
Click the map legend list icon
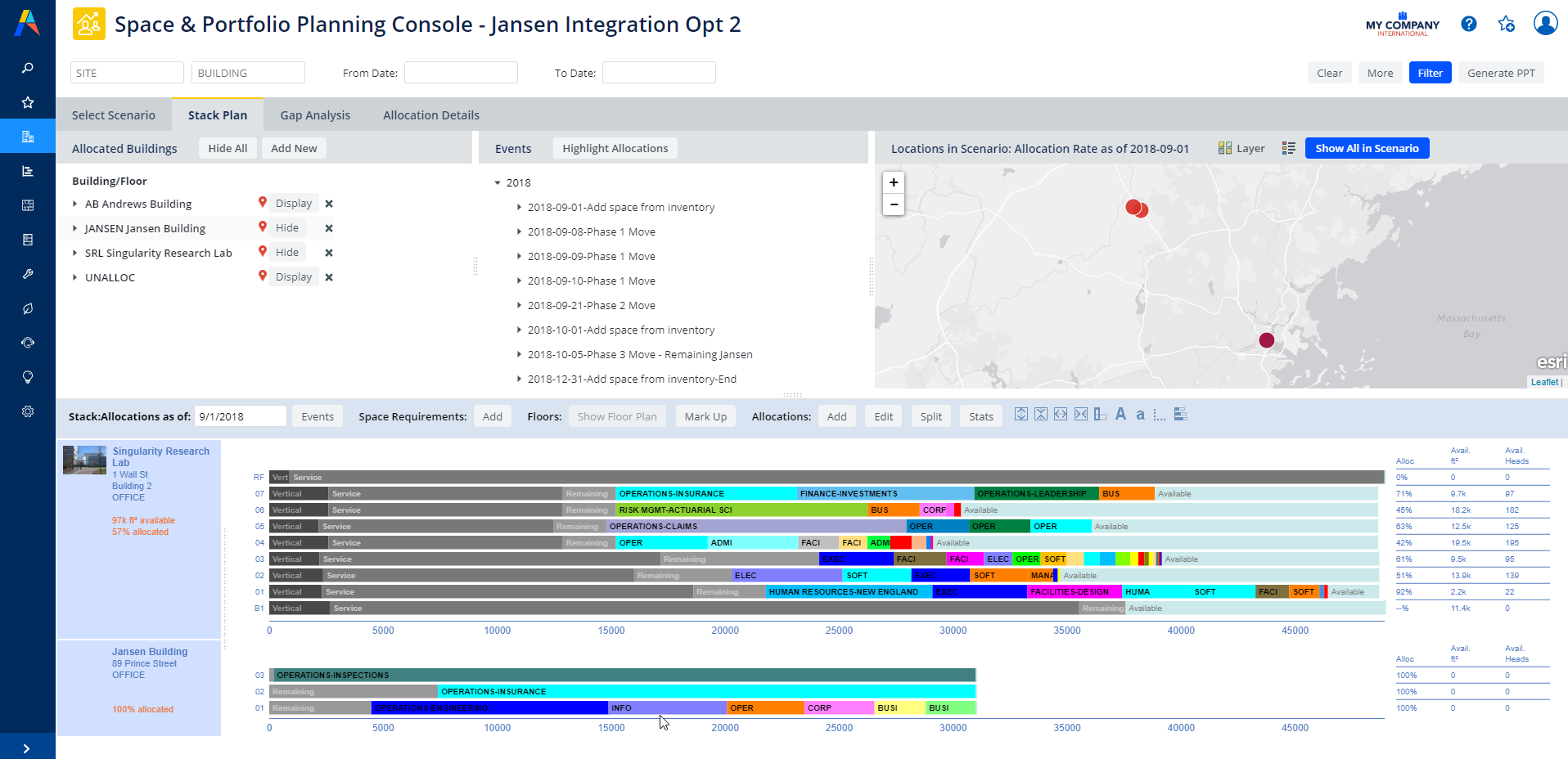coord(1288,148)
